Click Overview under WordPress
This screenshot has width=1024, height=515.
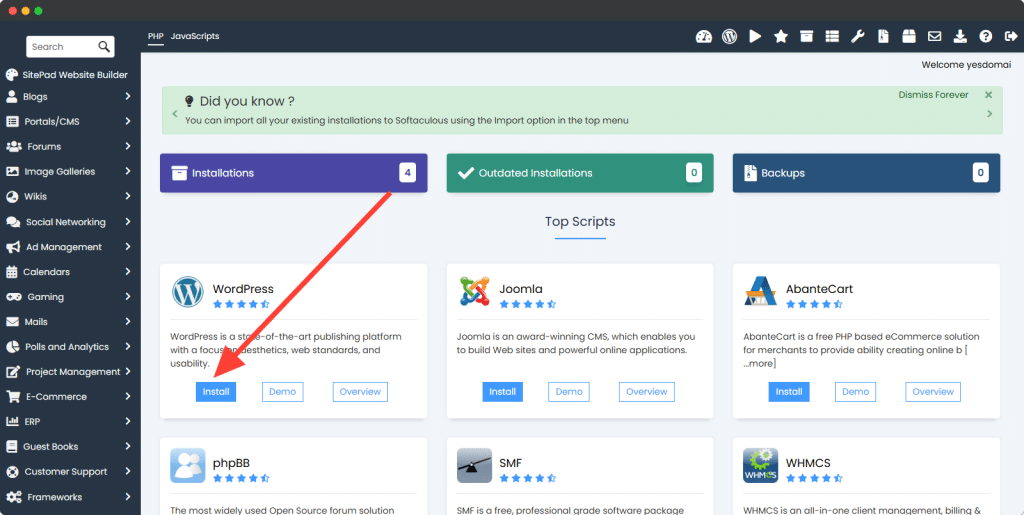(360, 392)
